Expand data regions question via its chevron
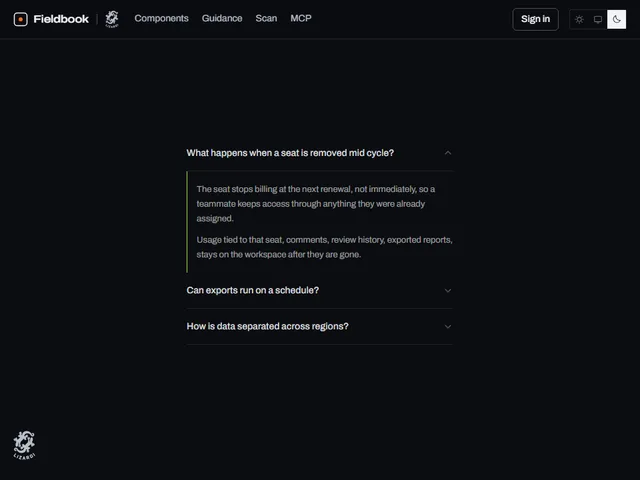640x480 pixels. 448,327
